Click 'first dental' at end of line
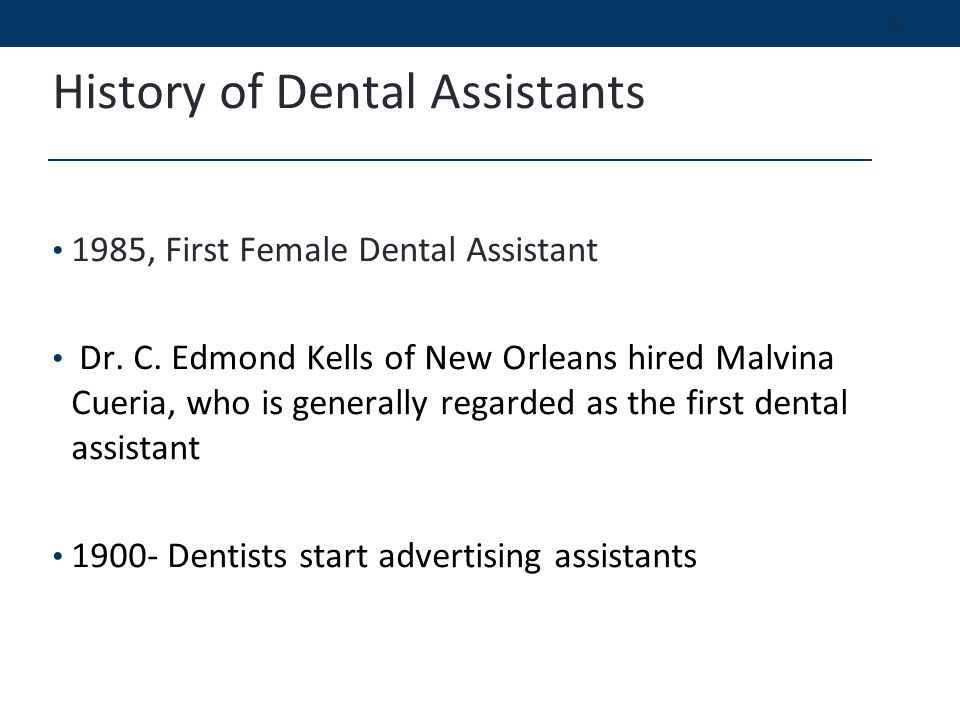This screenshot has width=960, height=720. click(x=767, y=403)
